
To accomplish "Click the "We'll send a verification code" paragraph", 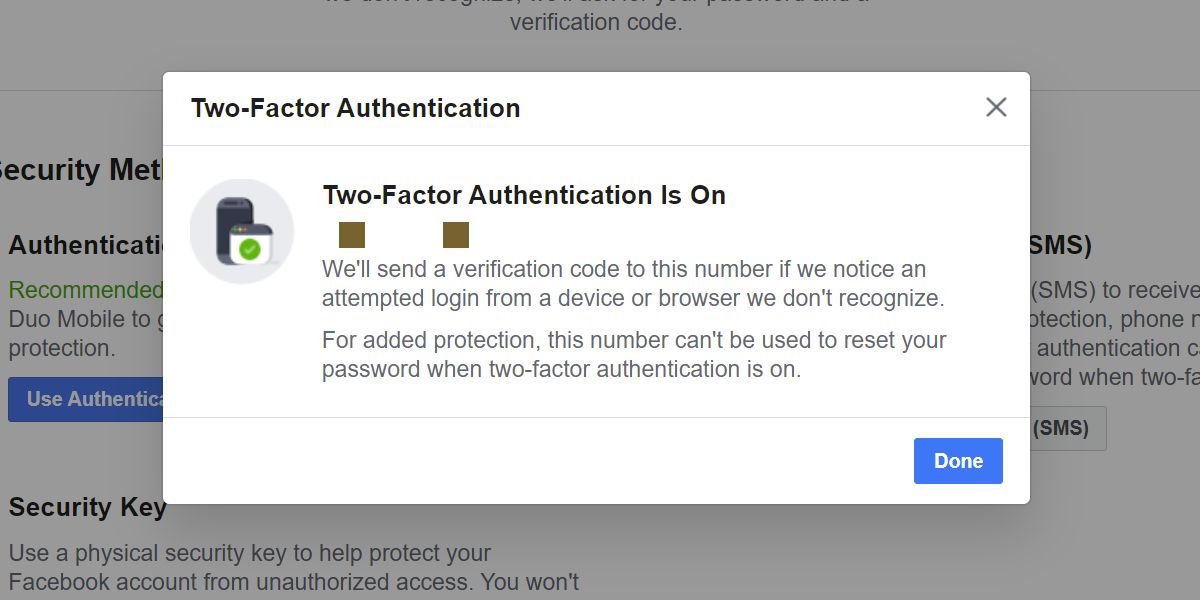I will pyautogui.click(x=632, y=284).
